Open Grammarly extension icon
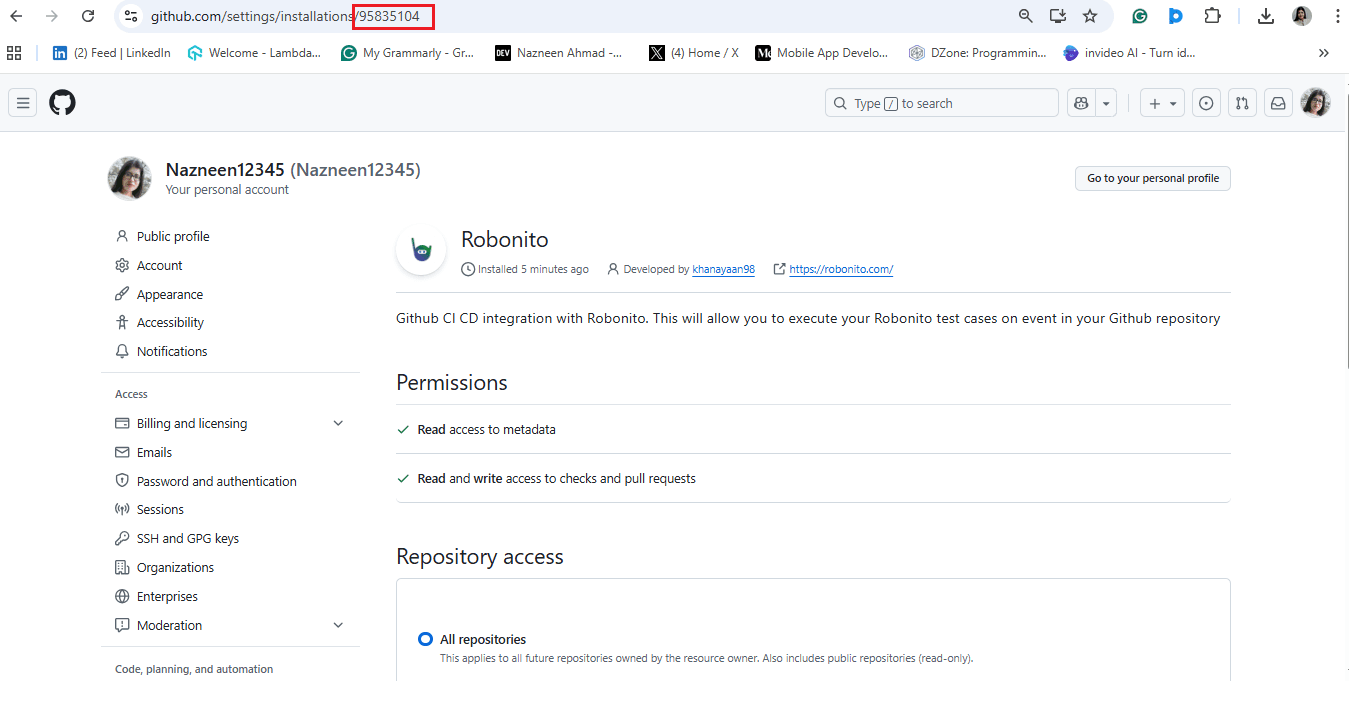 1139,16
